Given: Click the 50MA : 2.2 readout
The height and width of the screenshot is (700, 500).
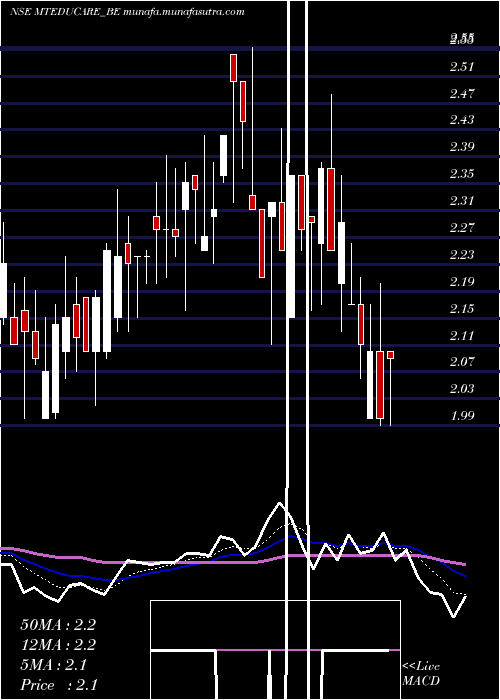Looking at the screenshot, I should pos(58,625).
